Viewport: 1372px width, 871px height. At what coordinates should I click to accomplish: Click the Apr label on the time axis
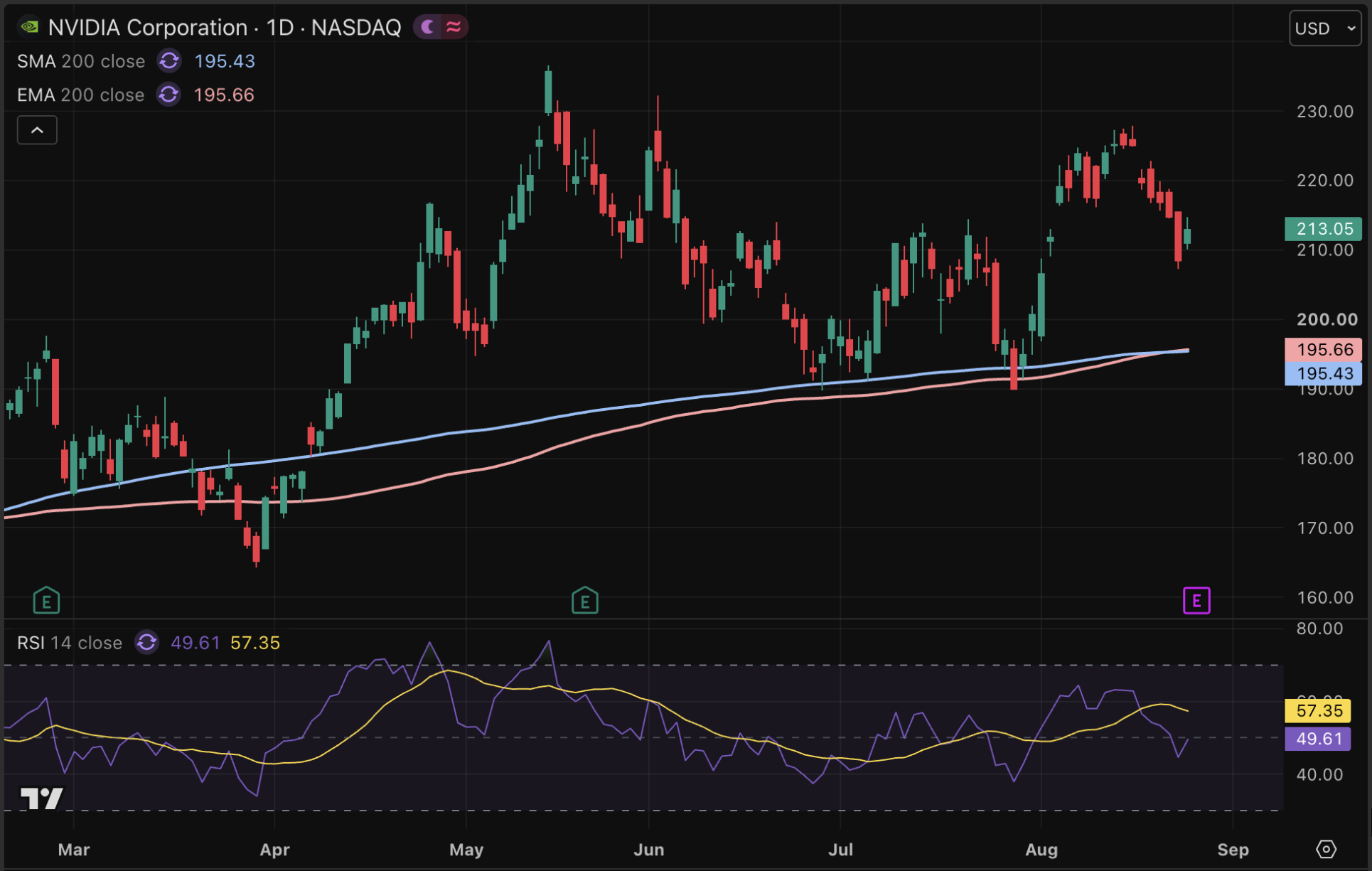tap(275, 850)
